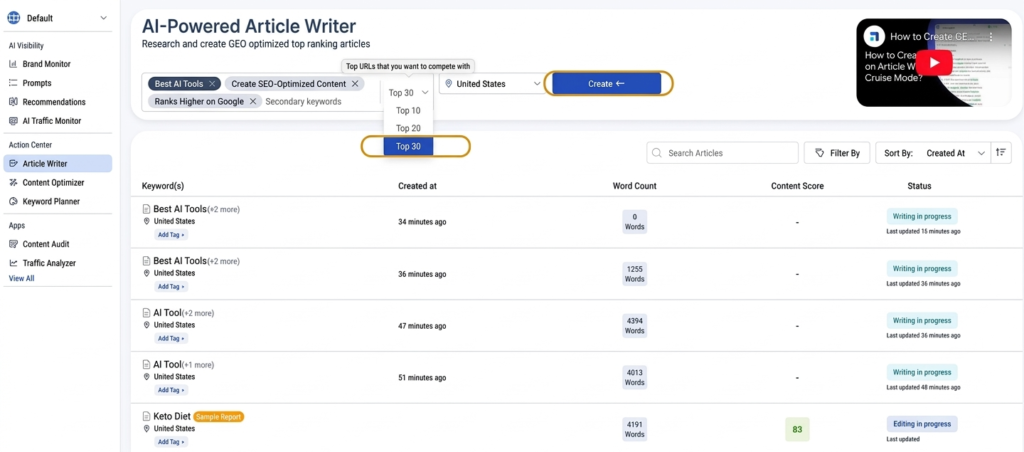Viewport: 1024px width, 452px height.
Task: Click the document icon beside Keto Diet
Action: click(146, 416)
